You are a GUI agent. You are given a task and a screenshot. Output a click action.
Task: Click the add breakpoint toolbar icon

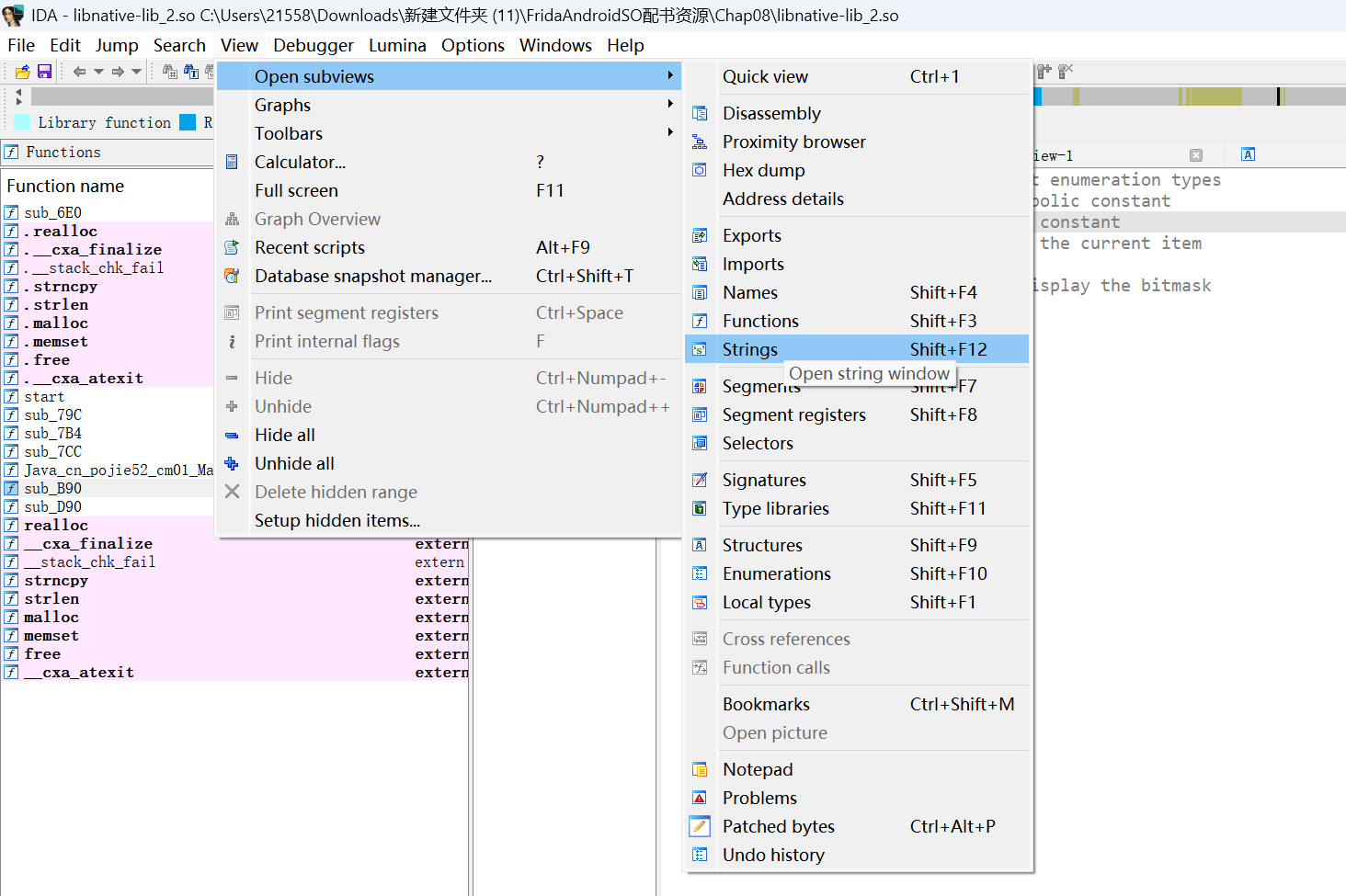[1044, 72]
